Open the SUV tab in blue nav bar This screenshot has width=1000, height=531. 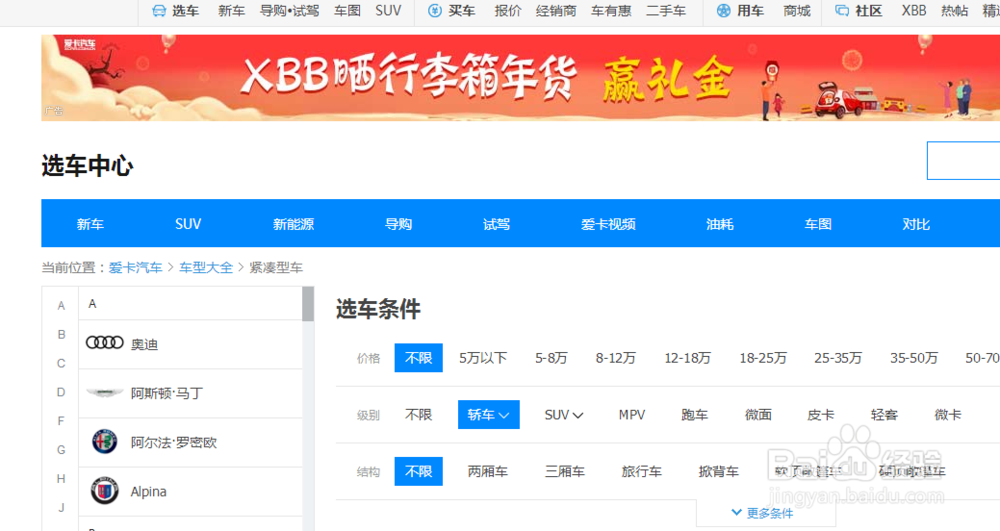point(188,224)
